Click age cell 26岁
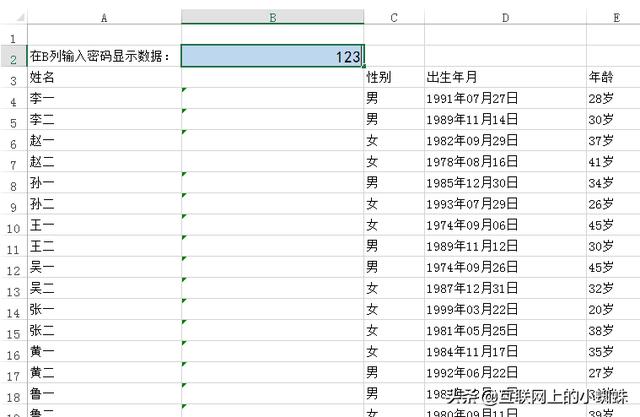This screenshot has height=417, width=640. tap(613, 204)
